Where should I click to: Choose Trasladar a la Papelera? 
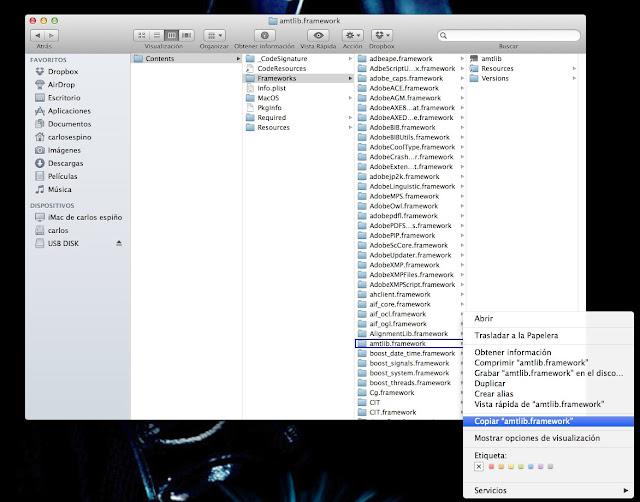pos(548,335)
